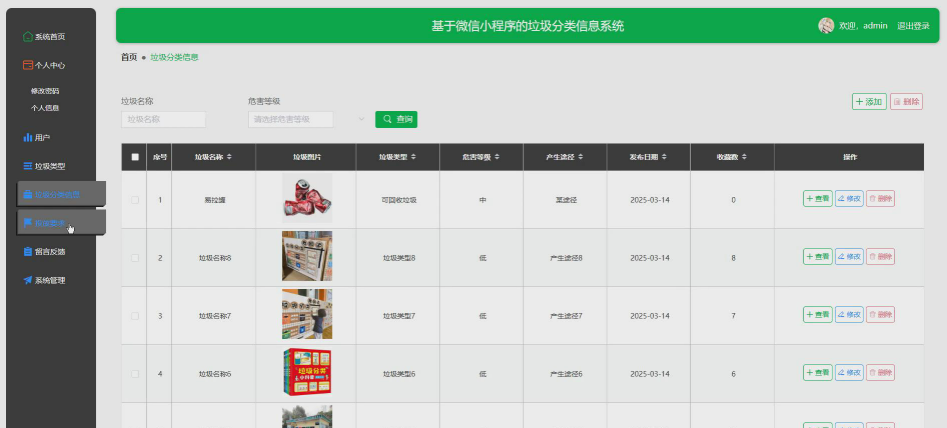Check the checkbox for row 垃圾名称6
The image size is (947, 428).
click(x=135, y=374)
